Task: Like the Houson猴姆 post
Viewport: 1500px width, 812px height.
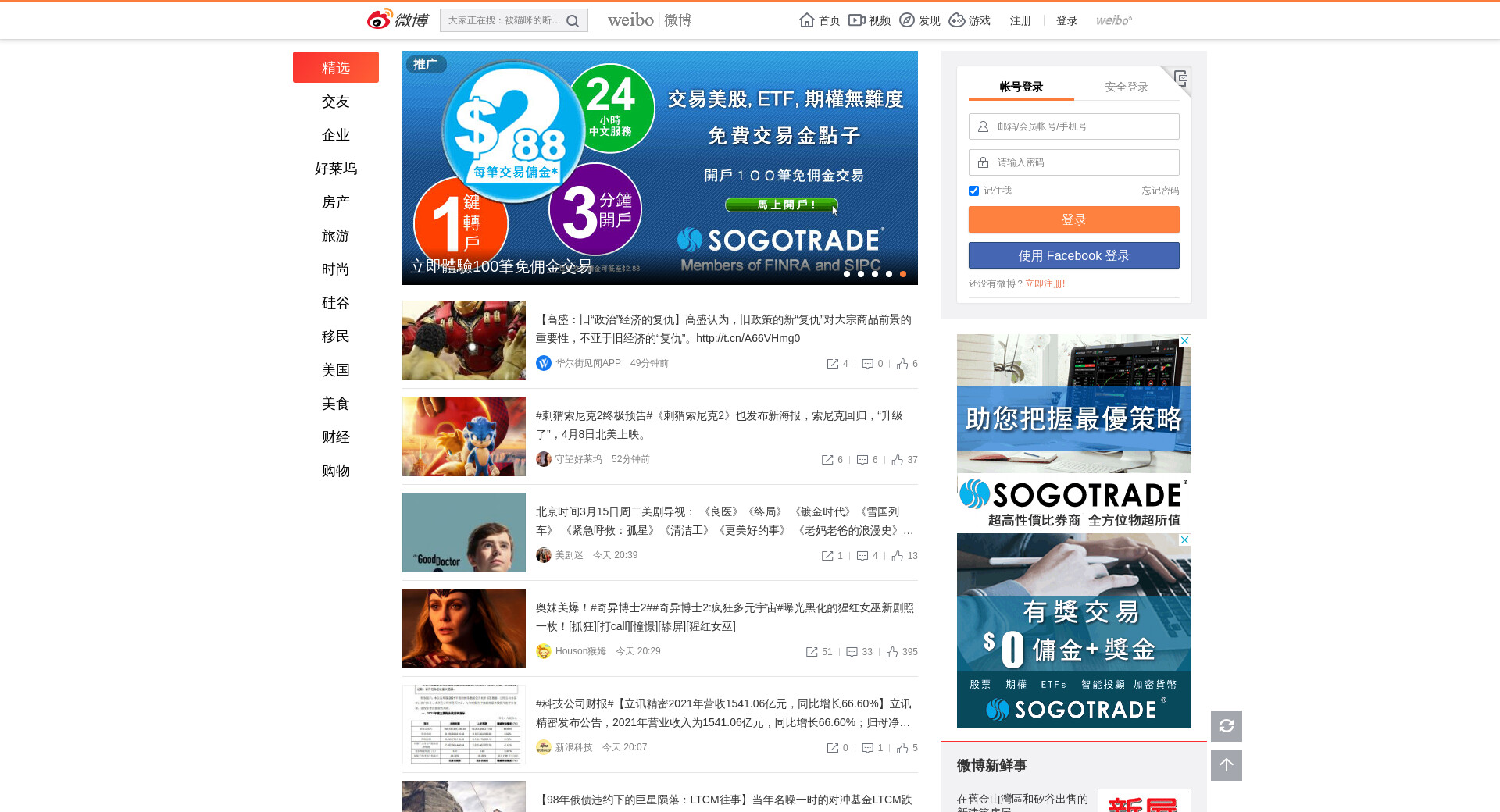Action: (892, 652)
